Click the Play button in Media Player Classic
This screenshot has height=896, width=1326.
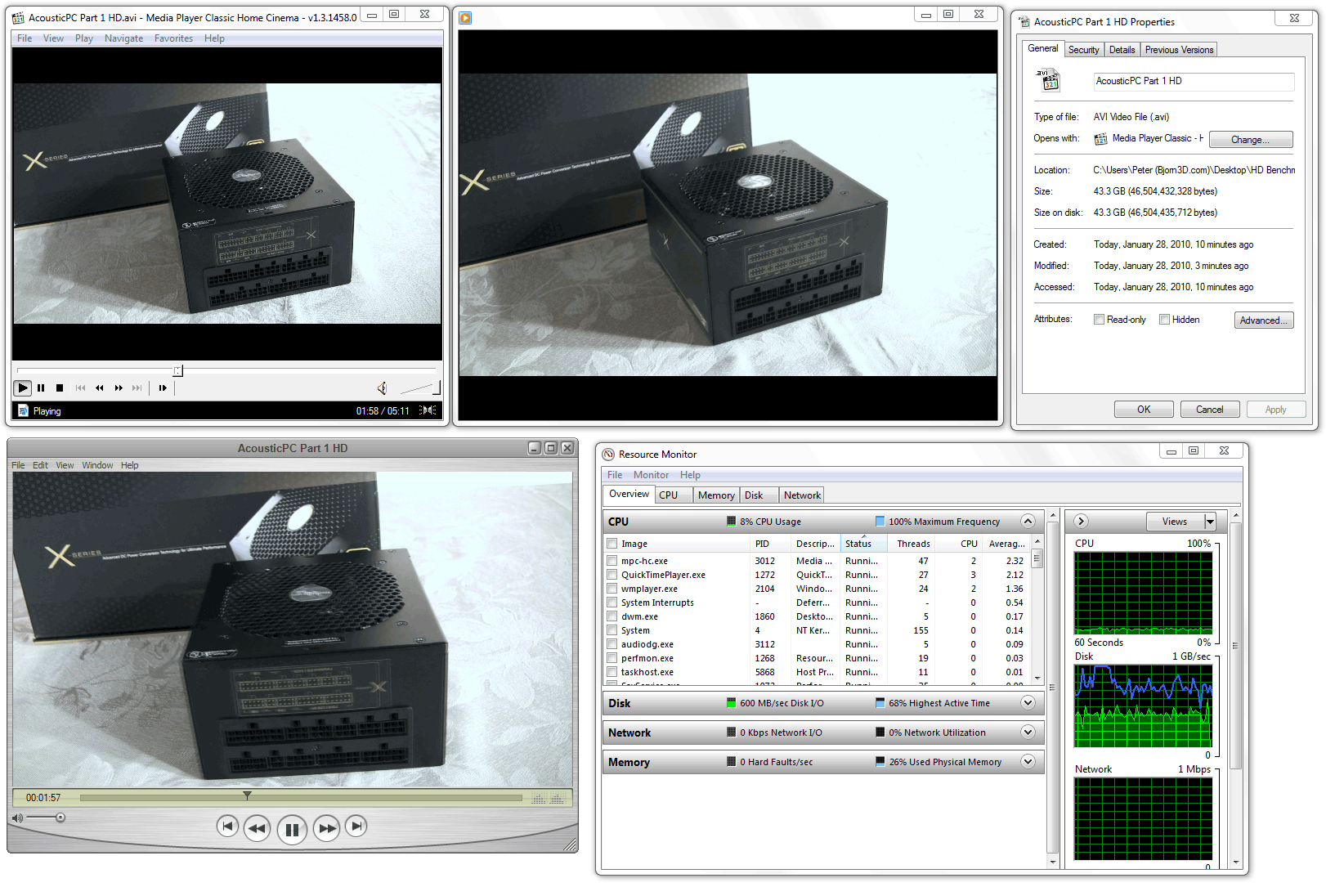23,388
